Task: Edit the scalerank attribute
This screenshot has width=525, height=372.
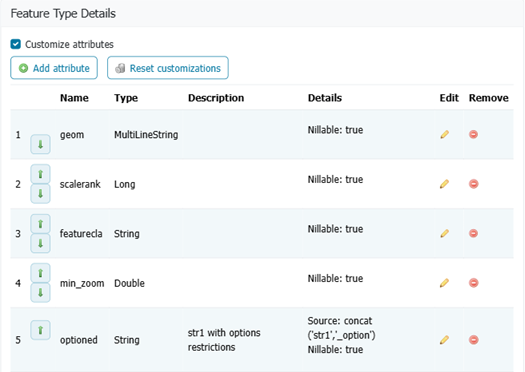Action: click(444, 184)
